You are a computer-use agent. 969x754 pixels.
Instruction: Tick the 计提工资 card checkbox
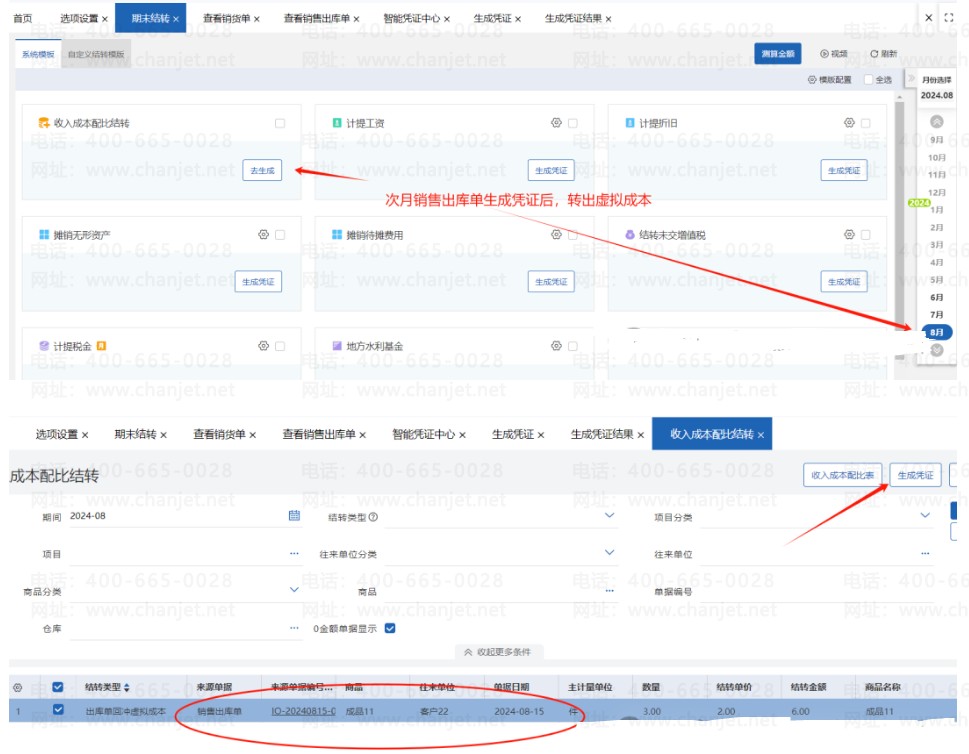coord(573,124)
